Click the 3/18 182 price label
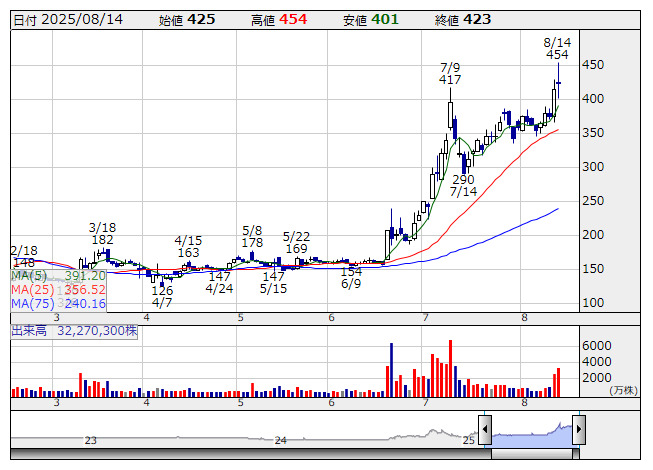 coord(102,234)
